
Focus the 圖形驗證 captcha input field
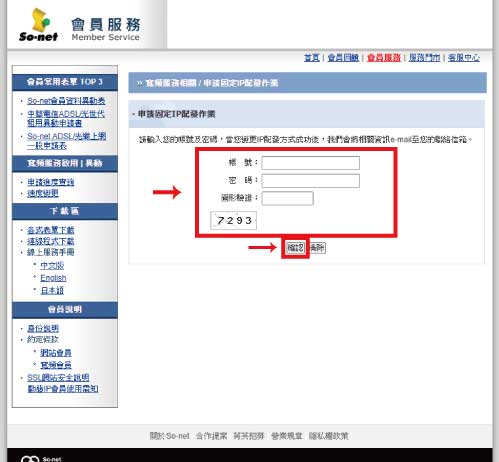pyautogui.click(x=287, y=198)
